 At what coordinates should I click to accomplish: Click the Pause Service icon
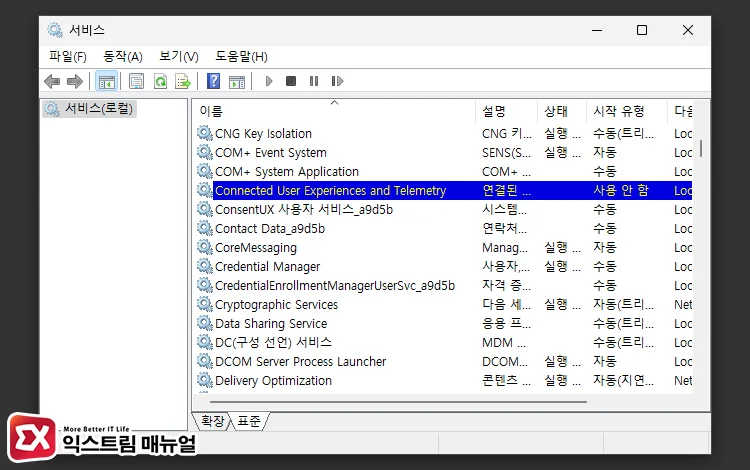click(x=314, y=81)
